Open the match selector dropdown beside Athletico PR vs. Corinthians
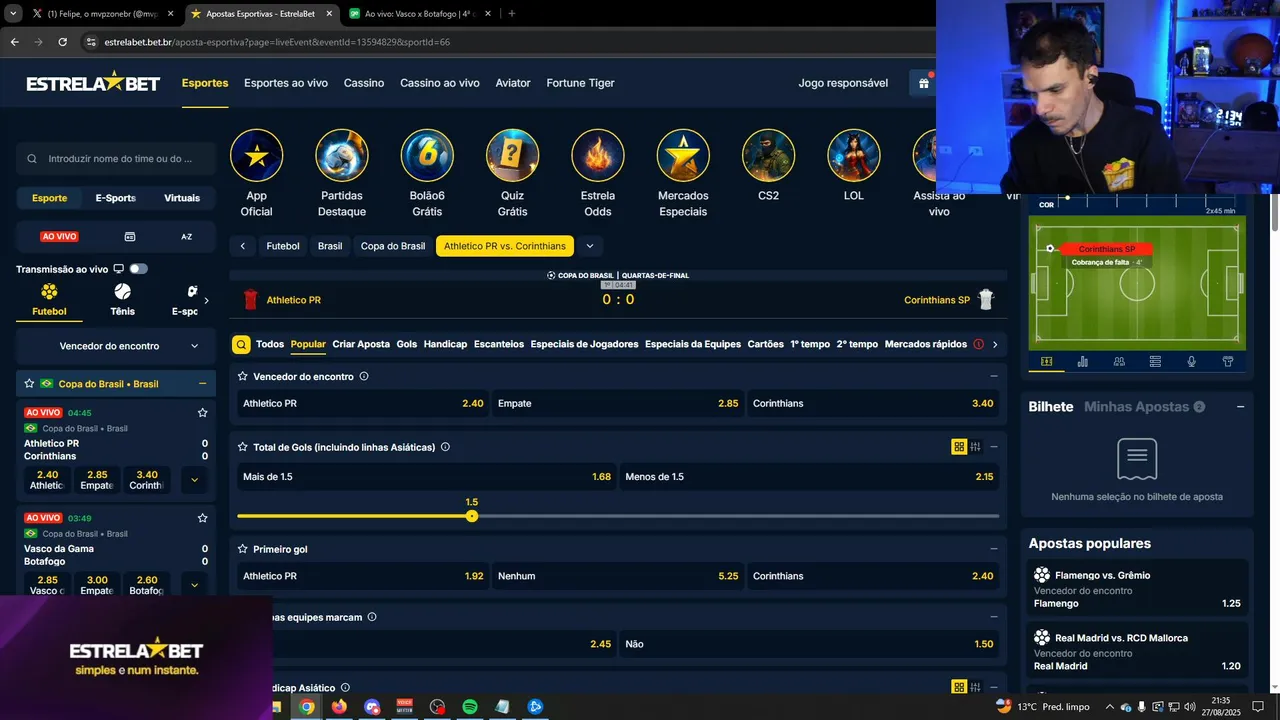The image size is (1280, 720). pyautogui.click(x=590, y=246)
